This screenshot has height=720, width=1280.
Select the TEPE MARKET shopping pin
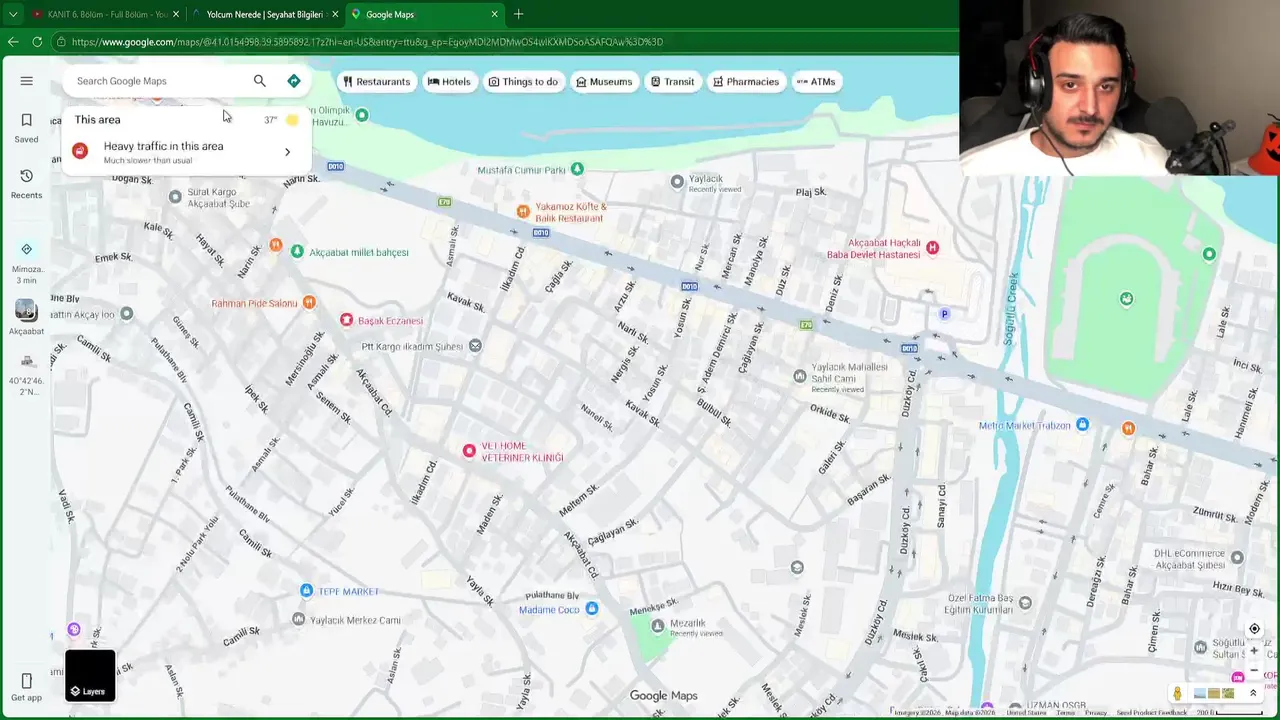coord(307,591)
